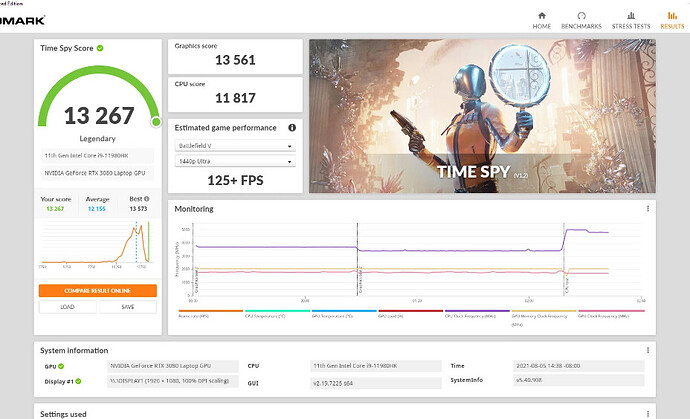This screenshot has height=419, width=690.
Task: Toggle the CPU Temperature legend color
Action: [x=277, y=311]
